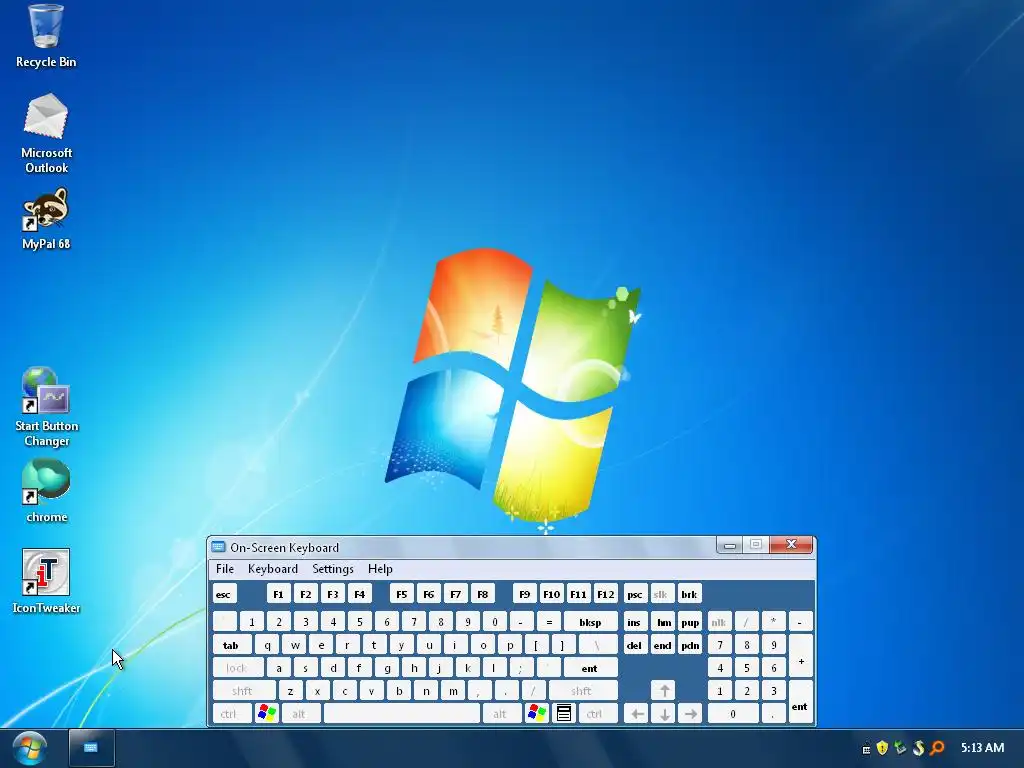Open the Help menu
The height and width of the screenshot is (768, 1024).
380,569
